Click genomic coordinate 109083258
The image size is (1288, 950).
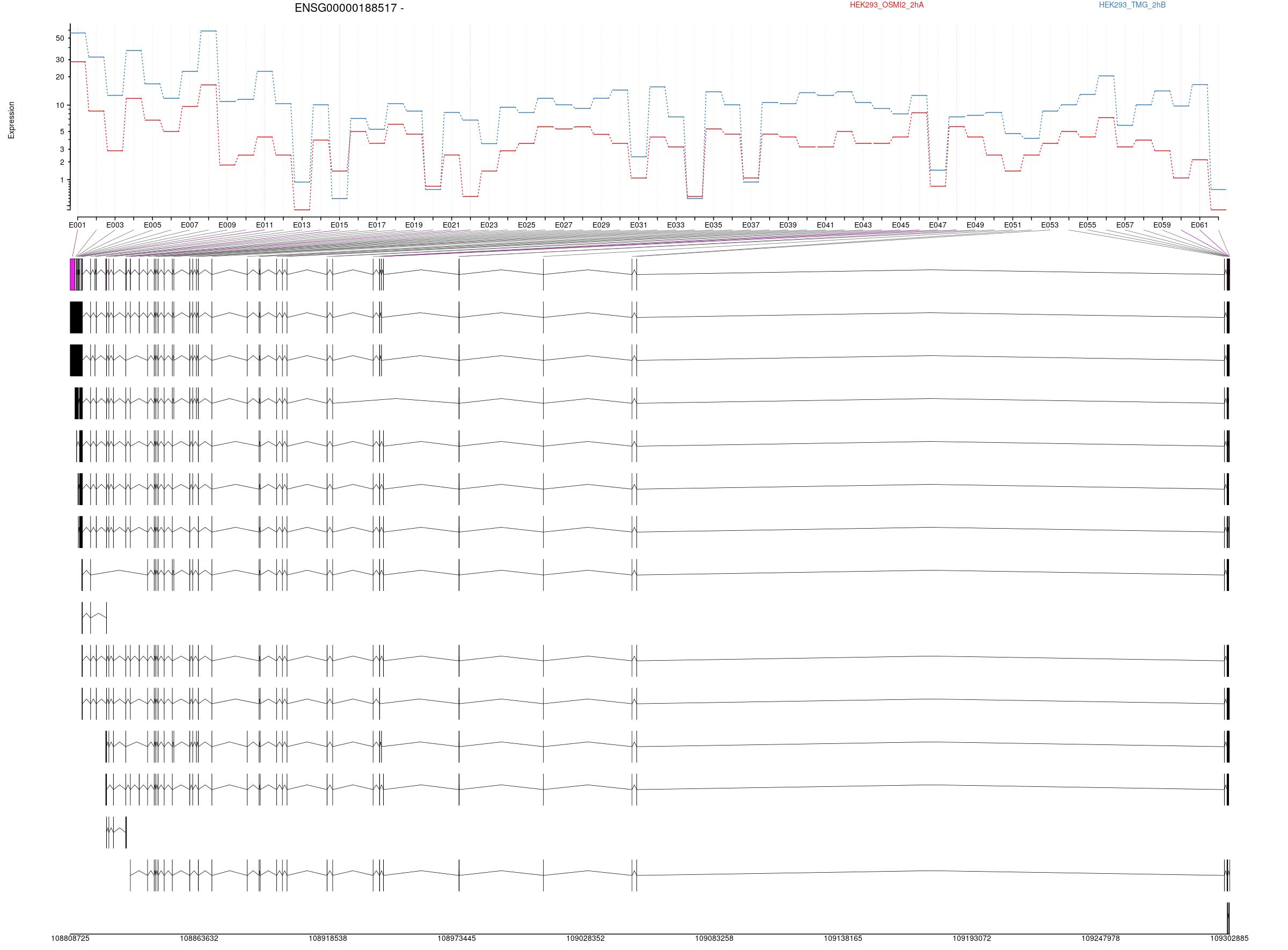pyautogui.click(x=714, y=939)
